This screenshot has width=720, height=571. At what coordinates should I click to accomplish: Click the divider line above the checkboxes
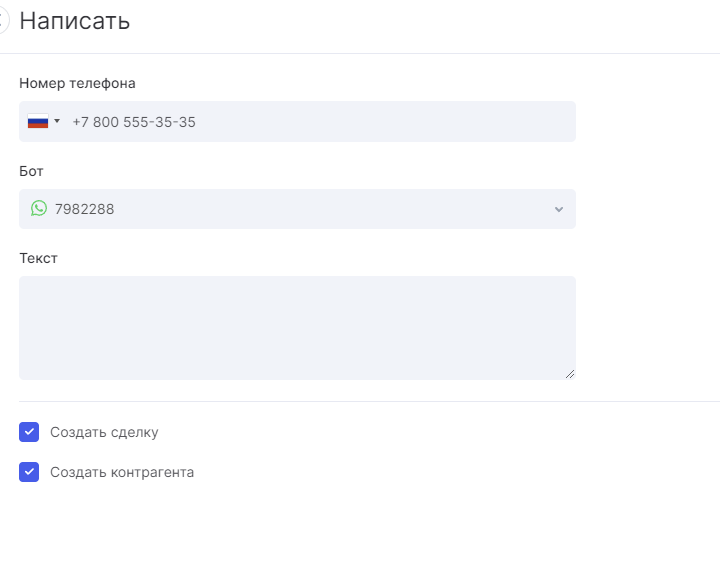coord(360,401)
